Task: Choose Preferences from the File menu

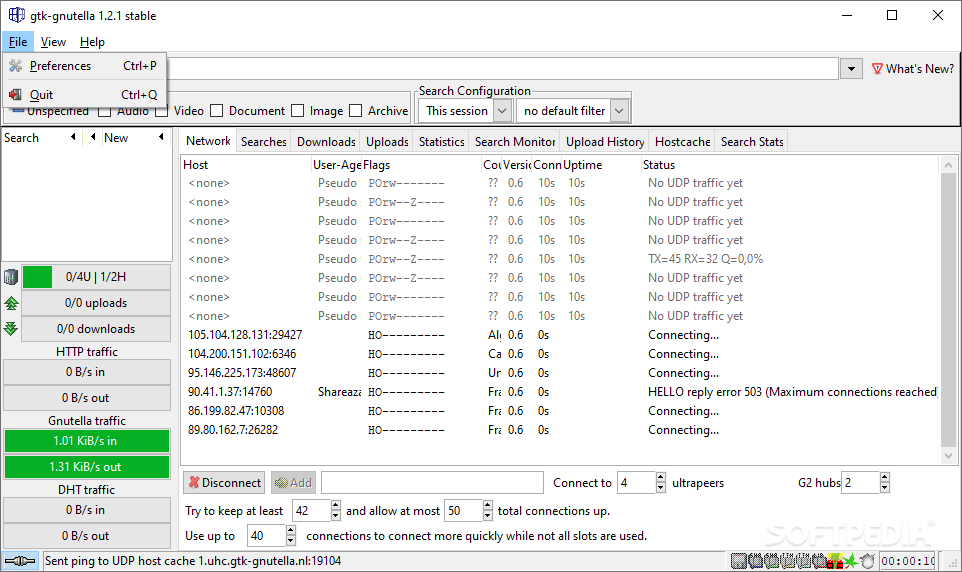Action: click(x=85, y=66)
